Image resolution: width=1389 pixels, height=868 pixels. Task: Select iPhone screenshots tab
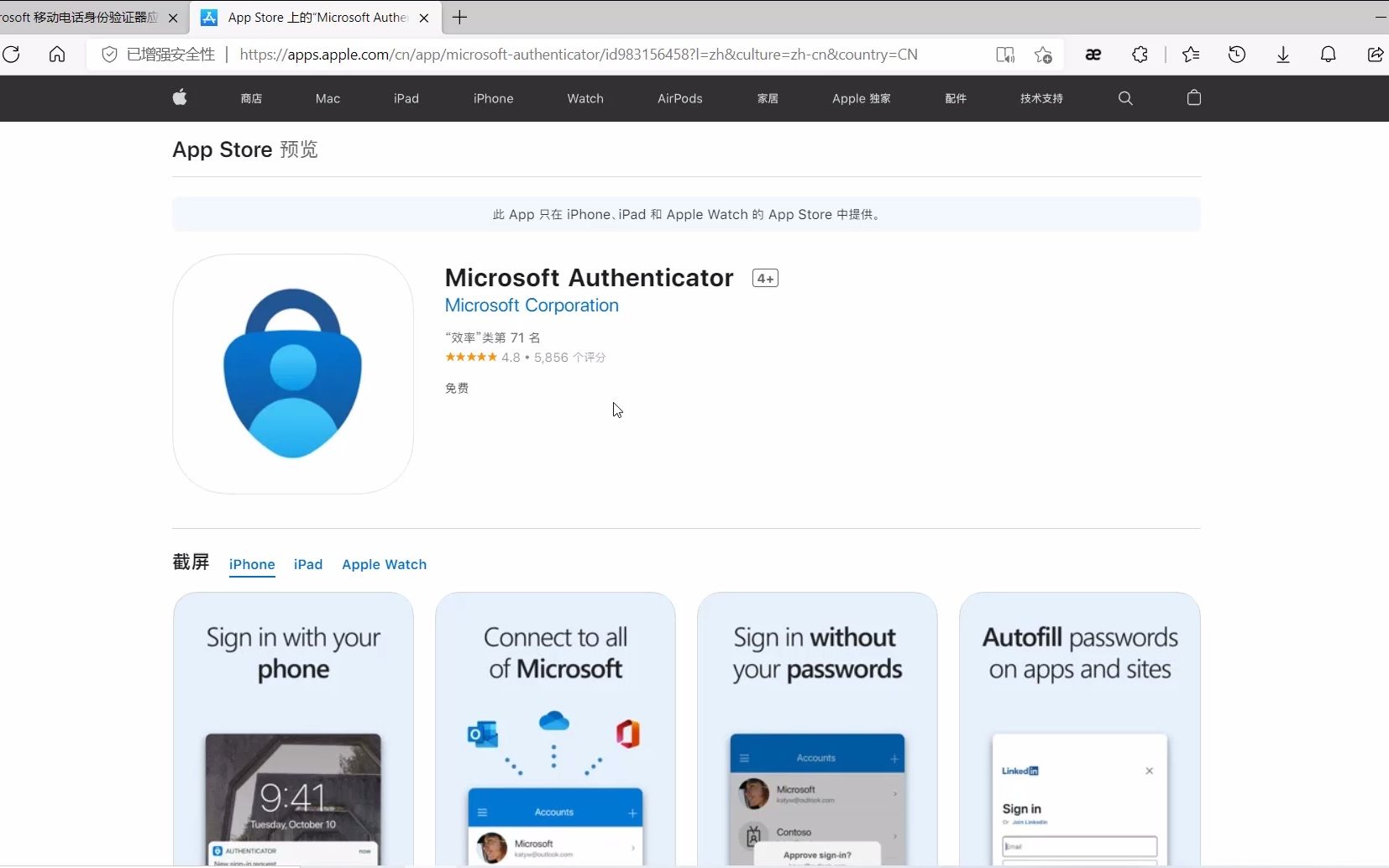pyautogui.click(x=252, y=564)
